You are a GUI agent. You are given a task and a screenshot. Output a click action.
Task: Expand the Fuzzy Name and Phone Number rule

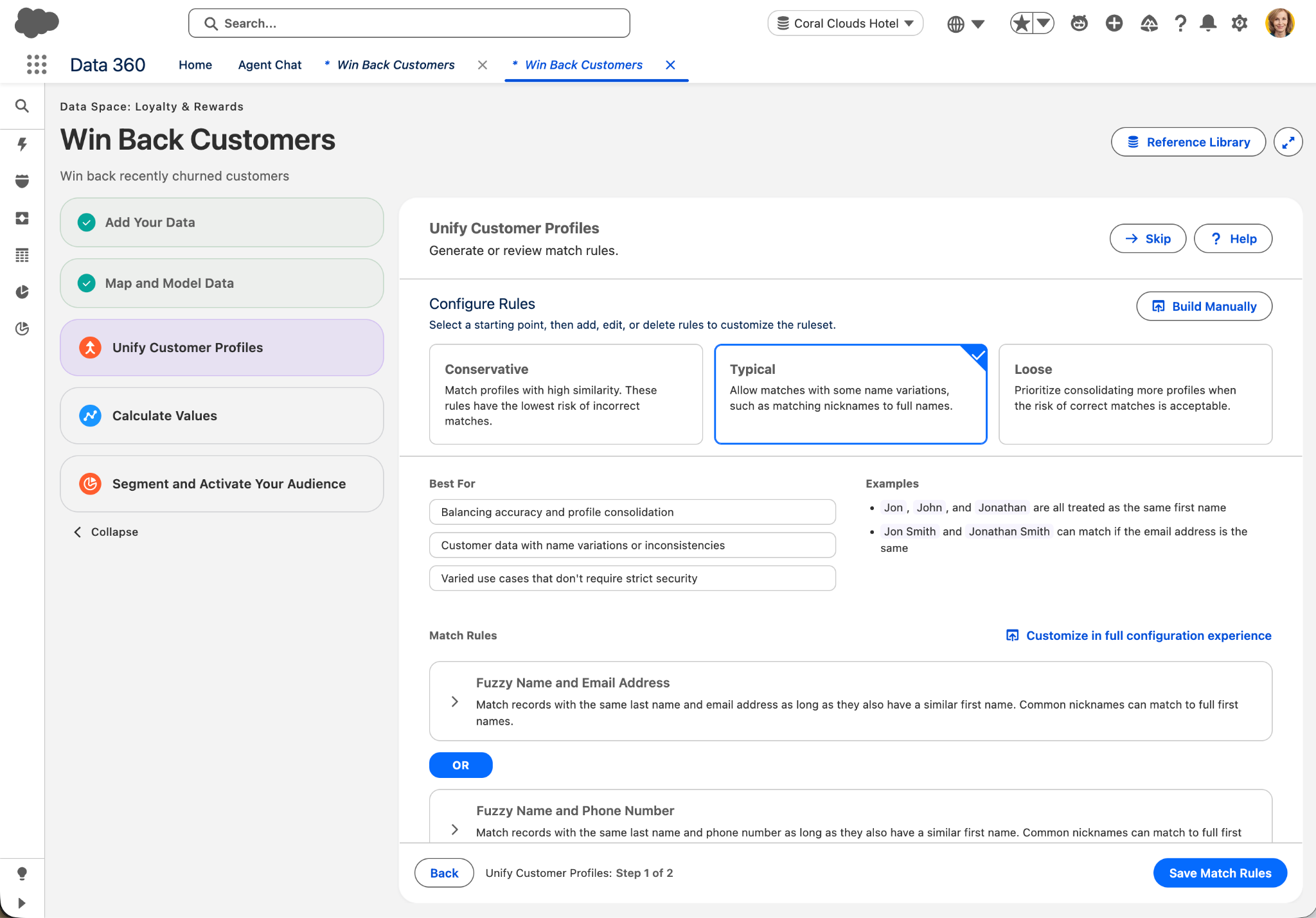click(x=454, y=829)
